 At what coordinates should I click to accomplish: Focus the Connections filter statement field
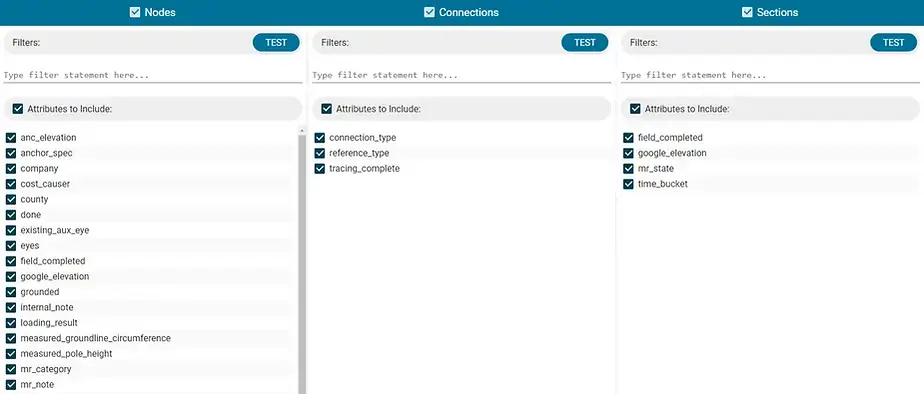[461, 75]
